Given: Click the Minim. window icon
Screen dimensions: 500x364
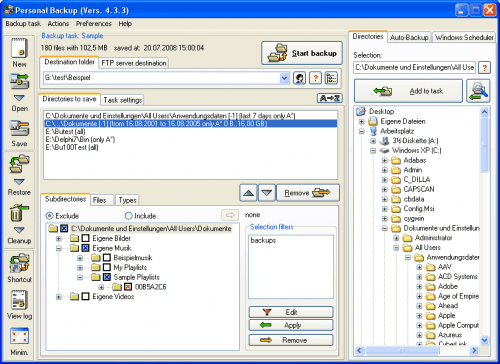Looking at the screenshot, I should pyautogui.click(x=19, y=336).
